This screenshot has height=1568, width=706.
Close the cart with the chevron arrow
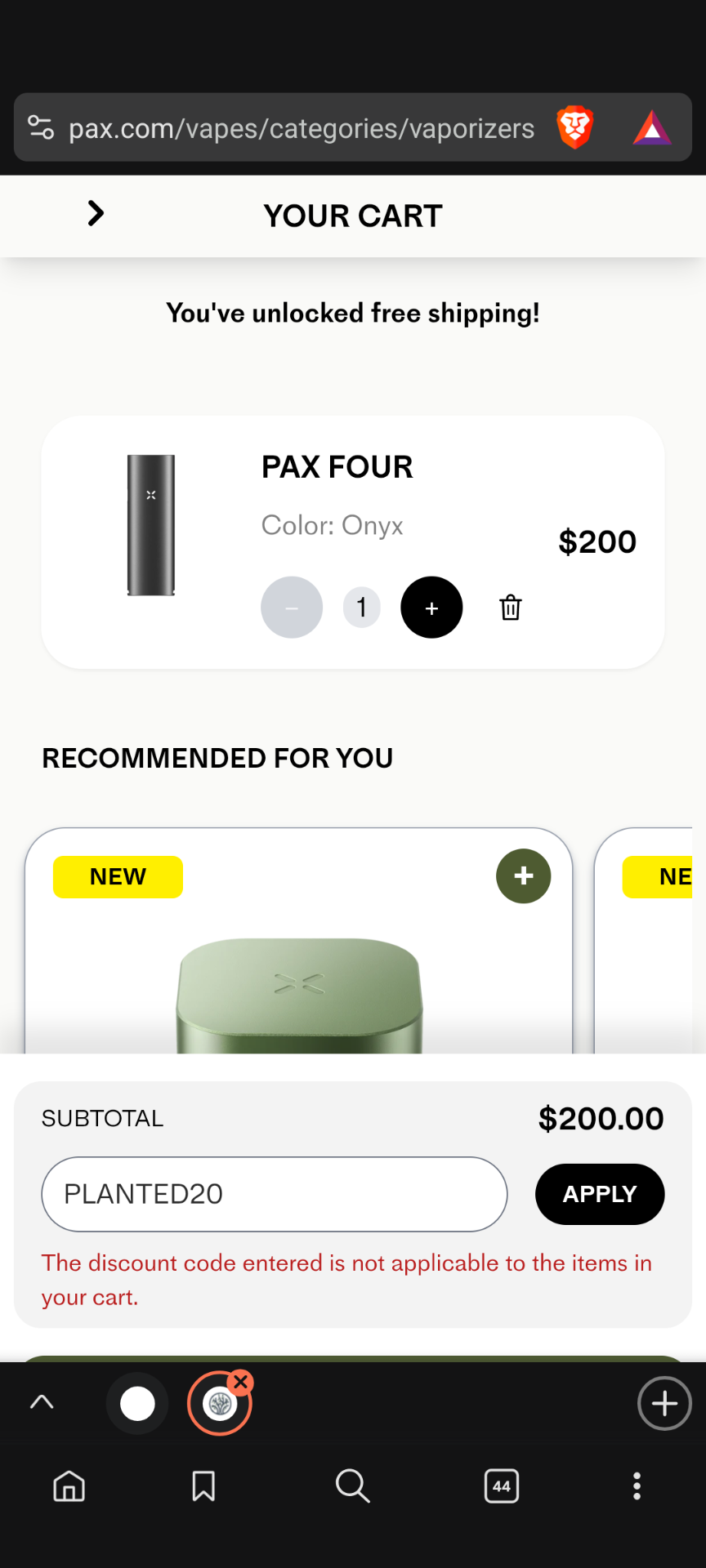tap(96, 214)
